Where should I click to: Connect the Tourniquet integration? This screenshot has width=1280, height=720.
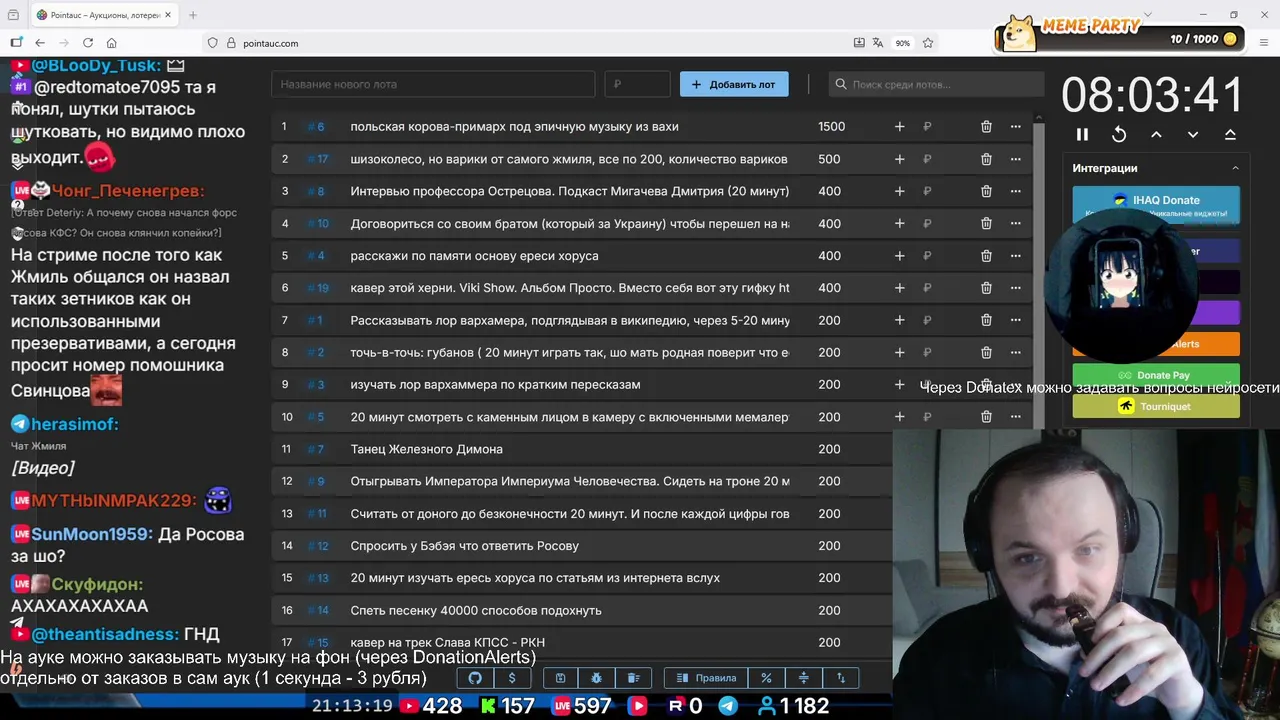(x=1156, y=406)
